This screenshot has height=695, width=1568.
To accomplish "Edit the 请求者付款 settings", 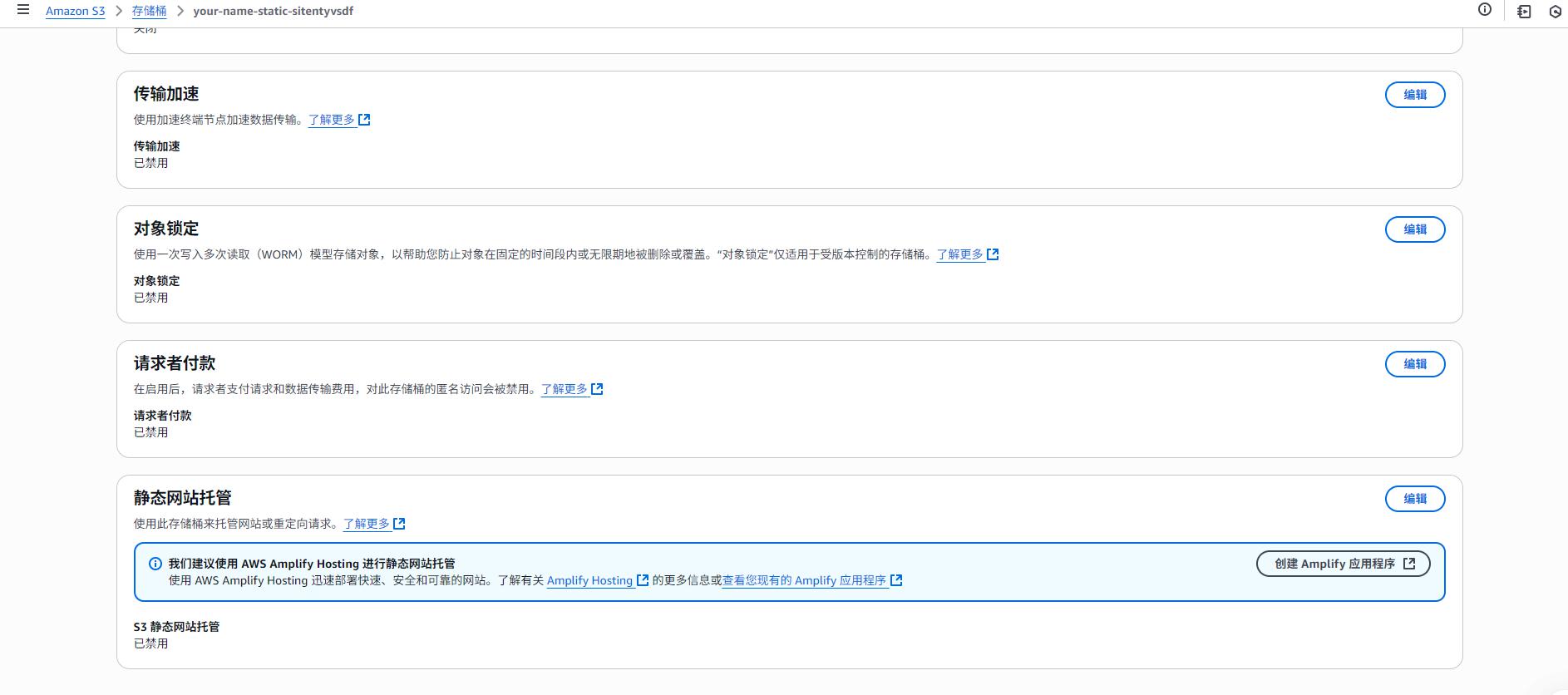I will tap(1414, 364).
